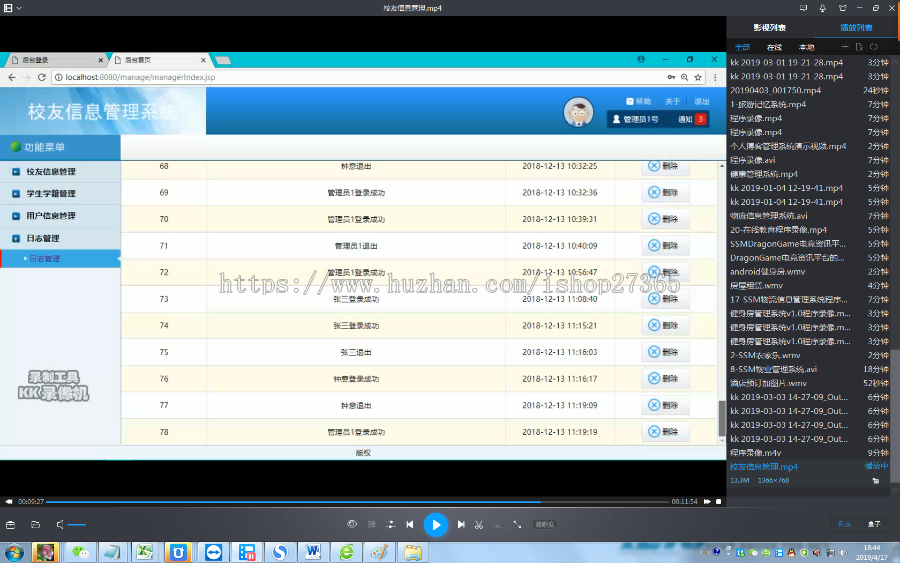
Task: Click the download arrow icon
Action: pos(498,525)
